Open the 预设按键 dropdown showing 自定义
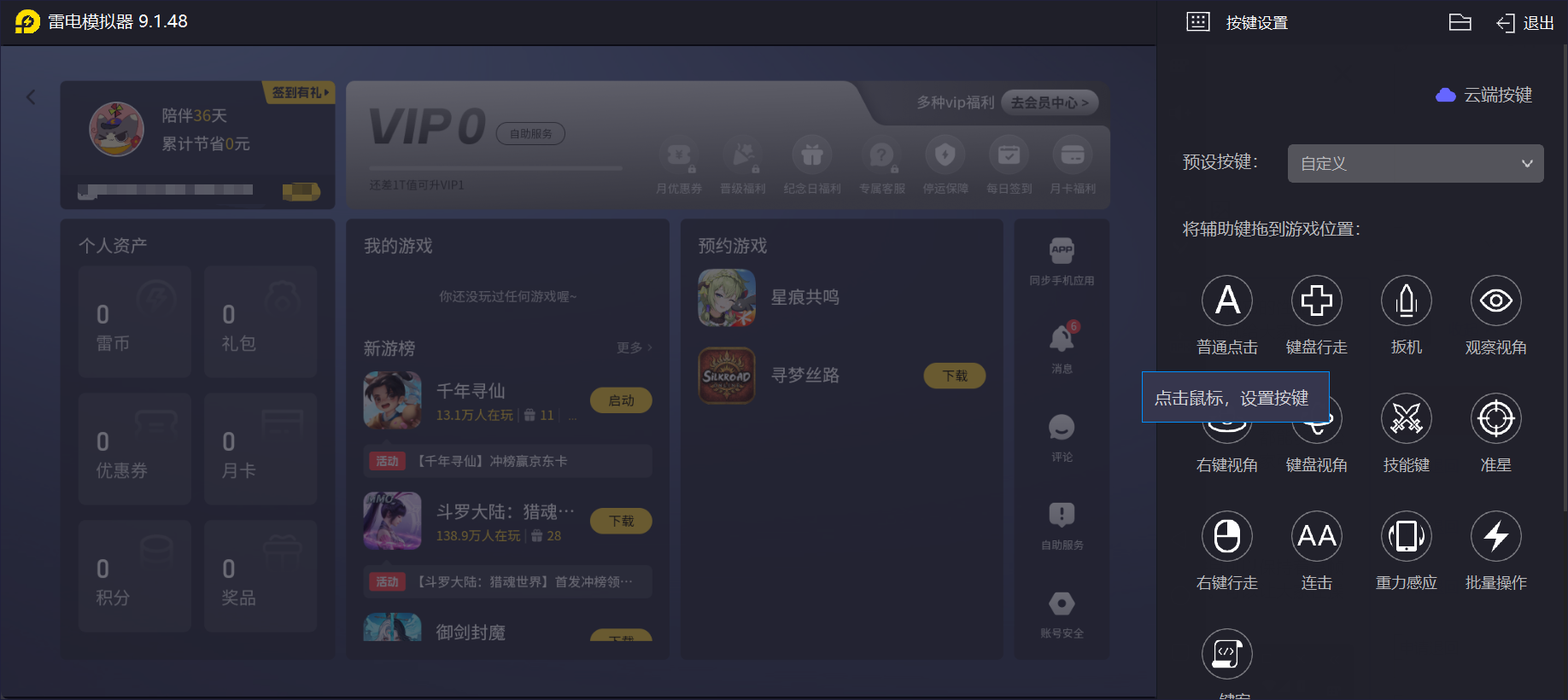This screenshot has height=700, width=1568. [x=1415, y=163]
